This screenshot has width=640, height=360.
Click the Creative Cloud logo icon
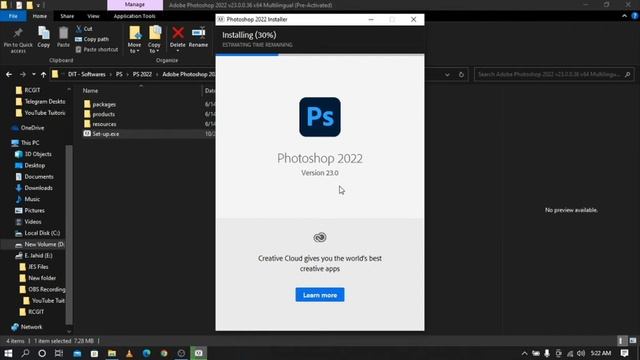click(320, 237)
